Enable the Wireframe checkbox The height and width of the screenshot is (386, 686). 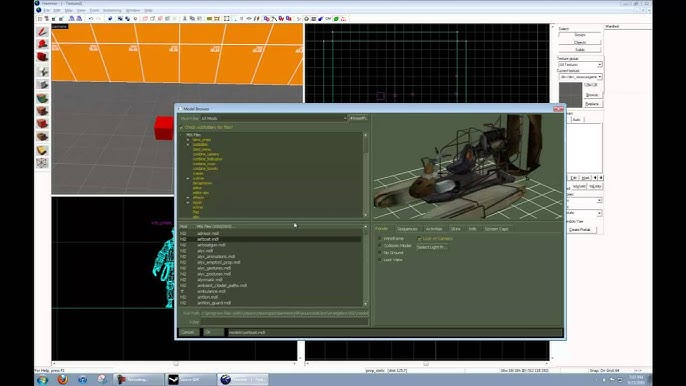pyautogui.click(x=379, y=239)
